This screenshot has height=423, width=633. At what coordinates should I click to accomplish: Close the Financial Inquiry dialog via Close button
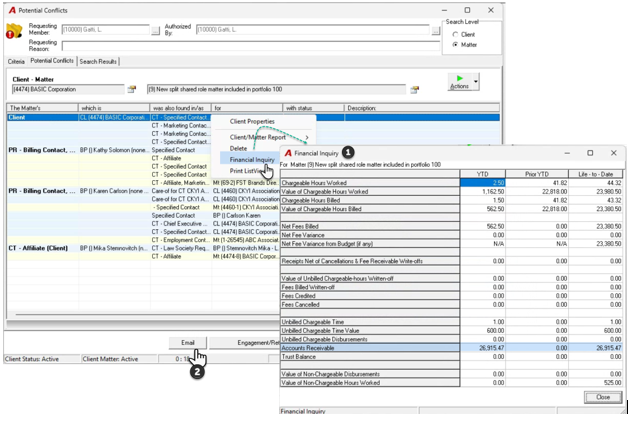pyautogui.click(x=603, y=397)
